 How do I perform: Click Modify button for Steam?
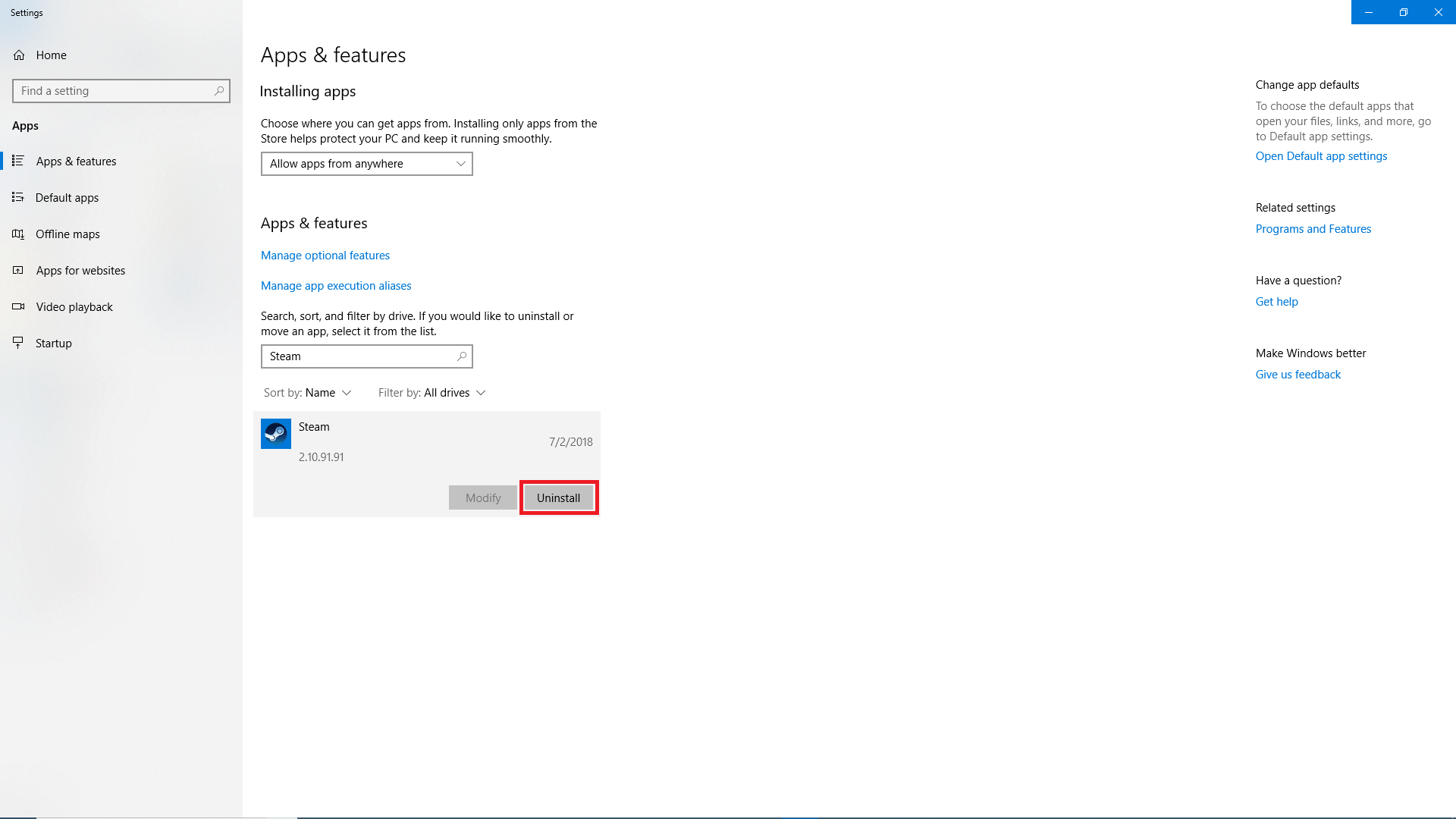pos(483,497)
